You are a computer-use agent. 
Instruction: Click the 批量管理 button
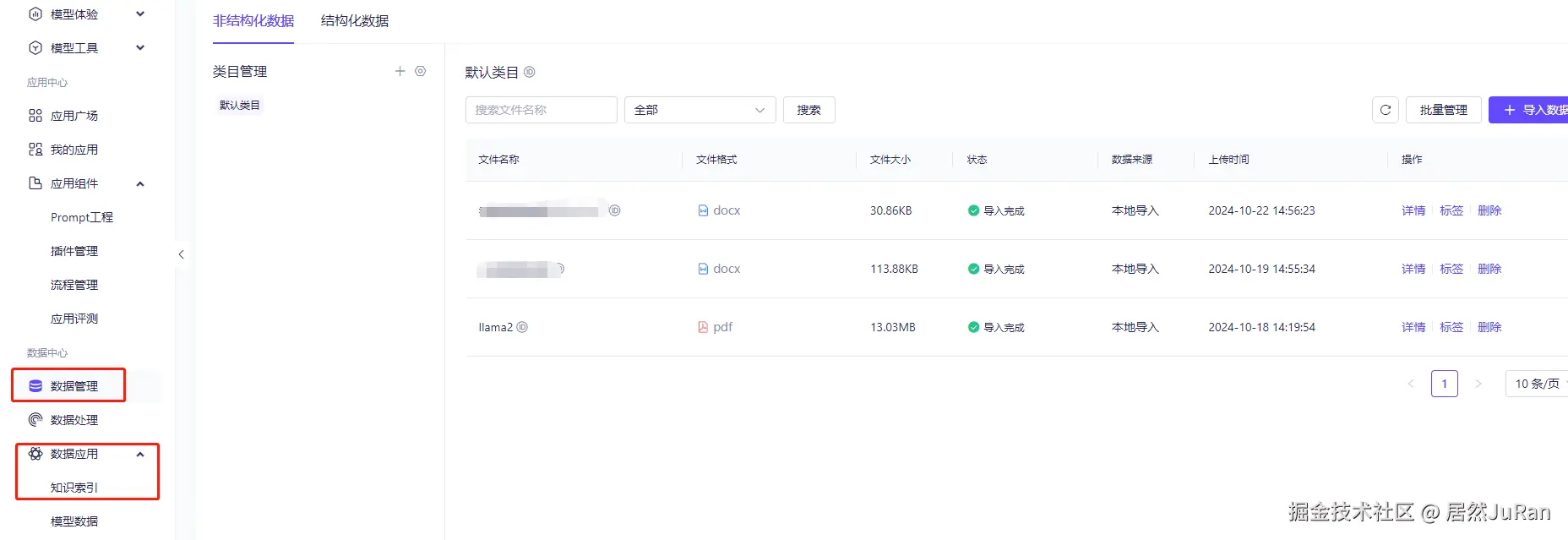tap(1443, 110)
